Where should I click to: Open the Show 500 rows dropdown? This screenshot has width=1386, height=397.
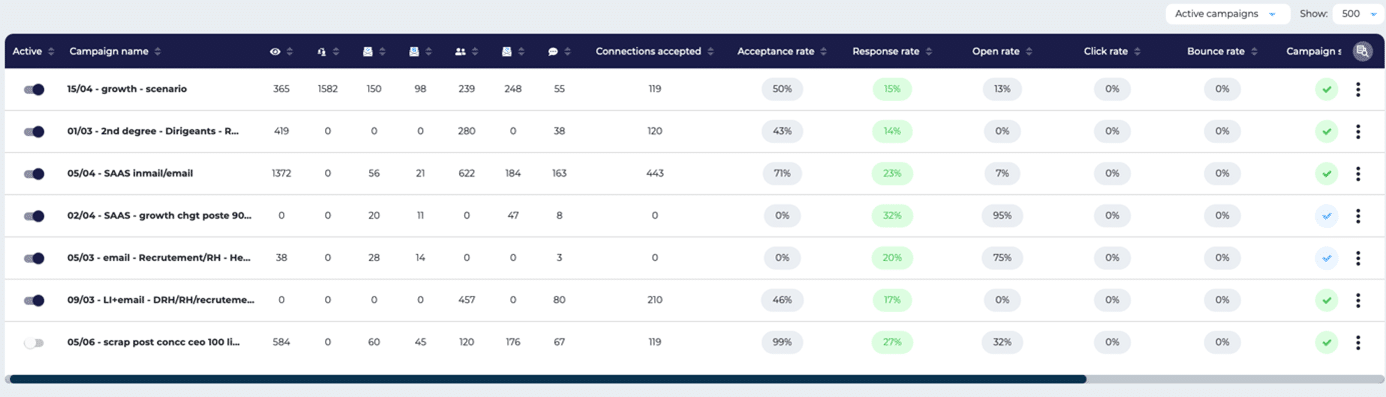point(1358,14)
